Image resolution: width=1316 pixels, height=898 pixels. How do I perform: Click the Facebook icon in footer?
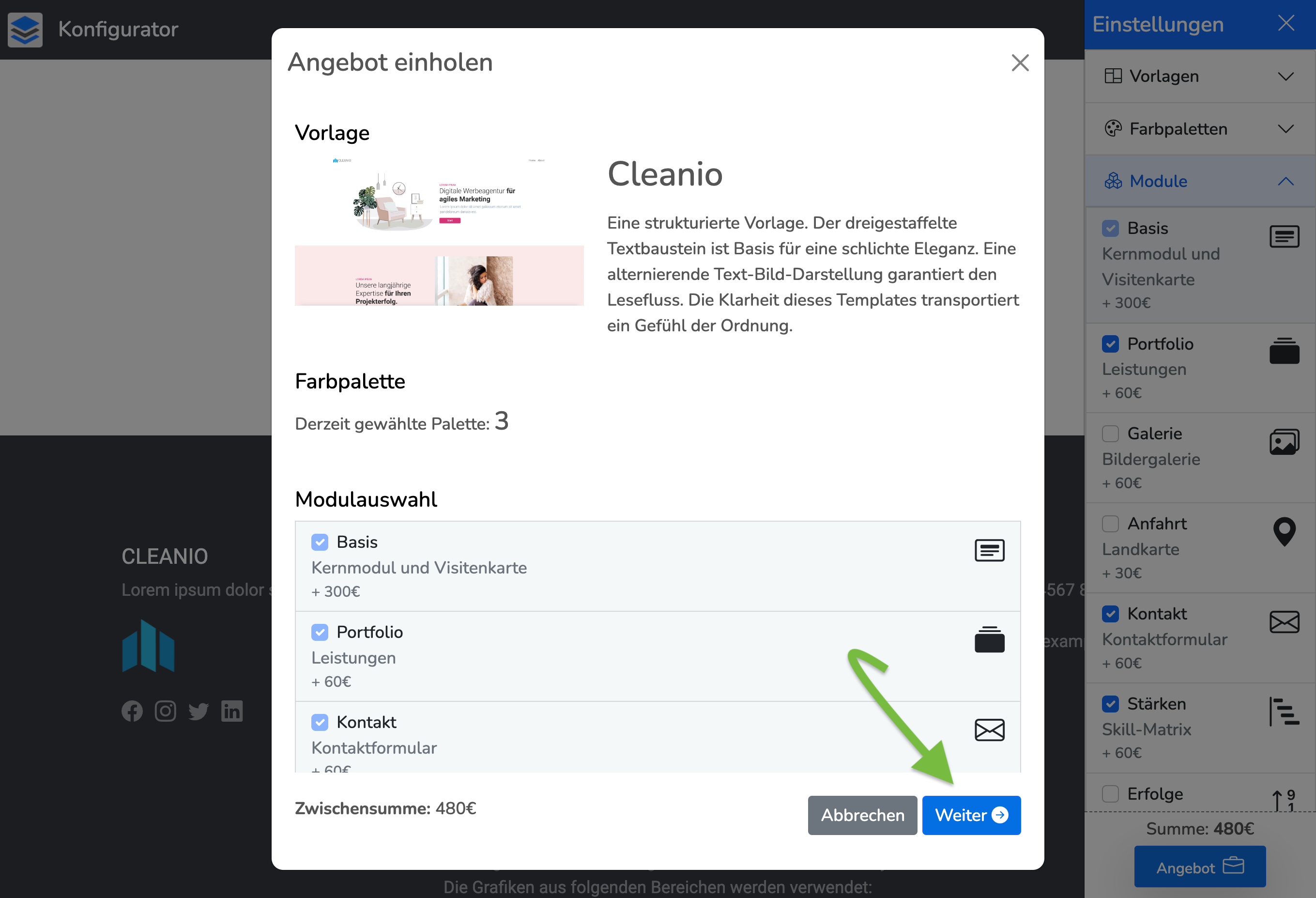[132, 711]
